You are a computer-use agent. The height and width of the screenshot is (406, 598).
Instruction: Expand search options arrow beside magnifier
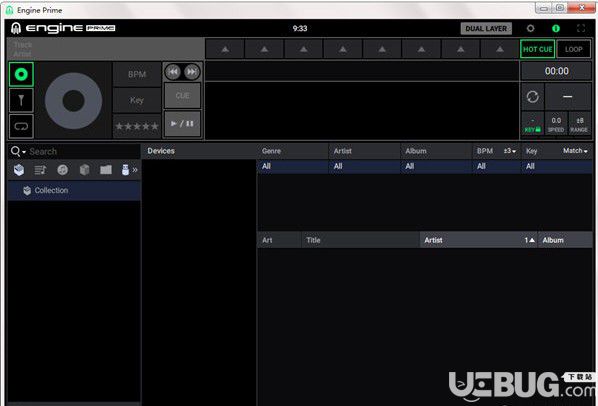24,152
